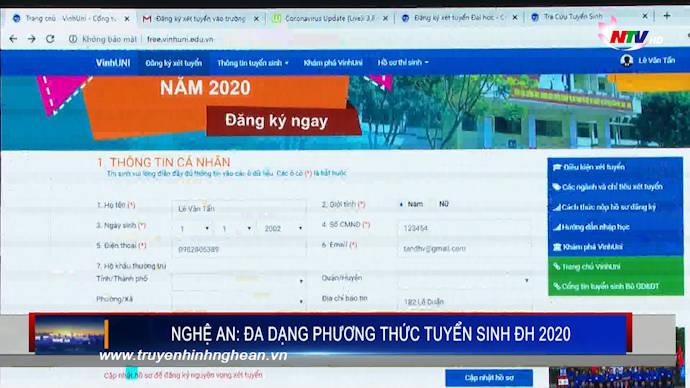The image size is (690, 388).
Task: Open 'Khám phá VinhUni' navbar item
Action: 333,63
